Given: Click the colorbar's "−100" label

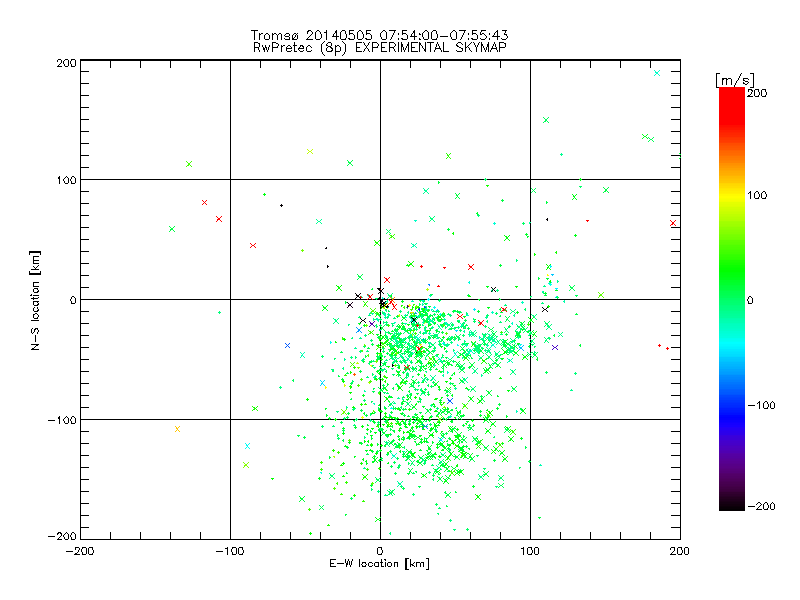Looking at the screenshot, I should (x=761, y=405).
